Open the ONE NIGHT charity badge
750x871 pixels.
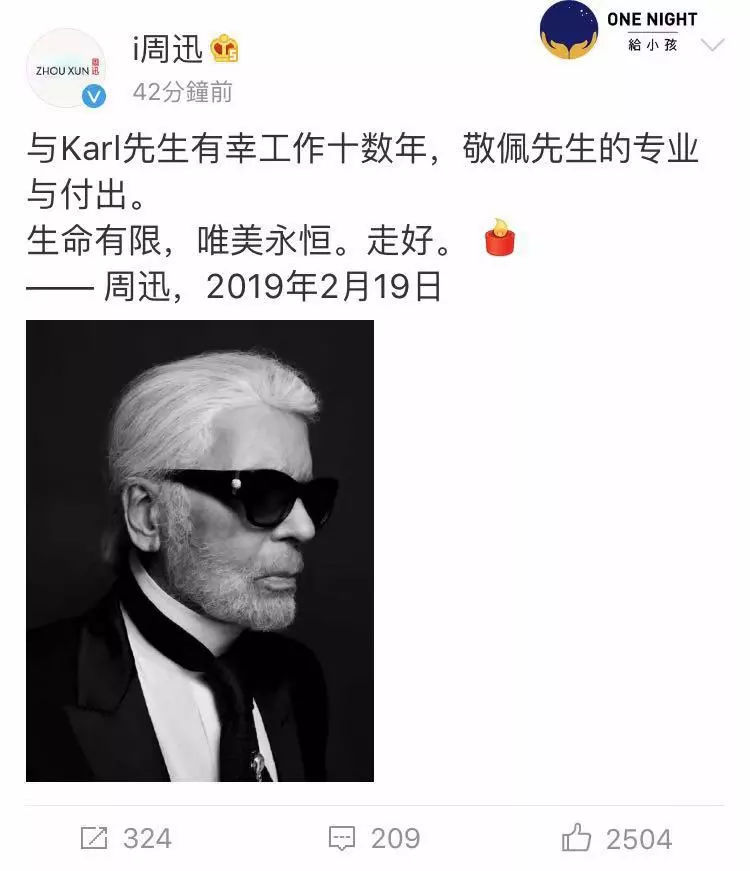(x=619, y=31)
